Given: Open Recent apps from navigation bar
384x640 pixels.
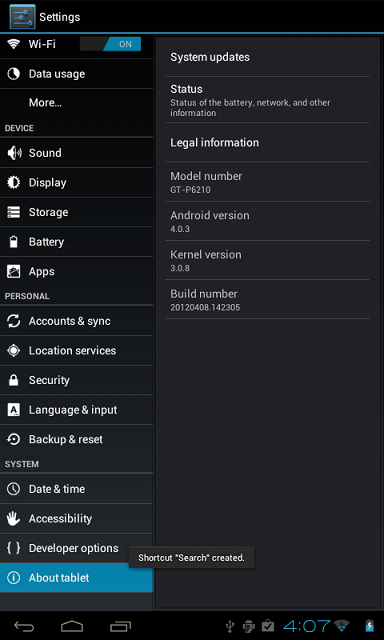Looking at the screenshot, I should pos(120,626).
